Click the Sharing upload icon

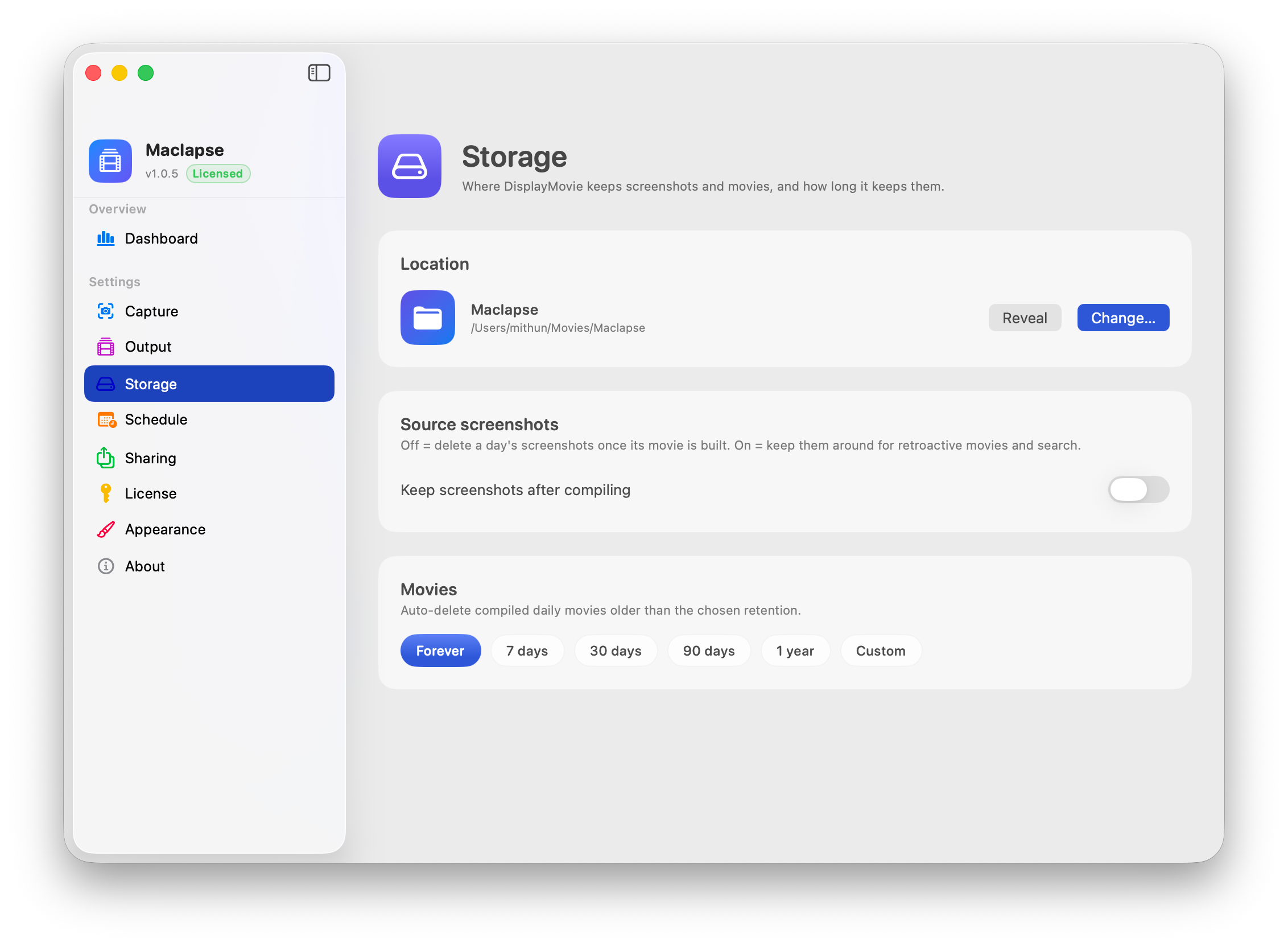105,458
